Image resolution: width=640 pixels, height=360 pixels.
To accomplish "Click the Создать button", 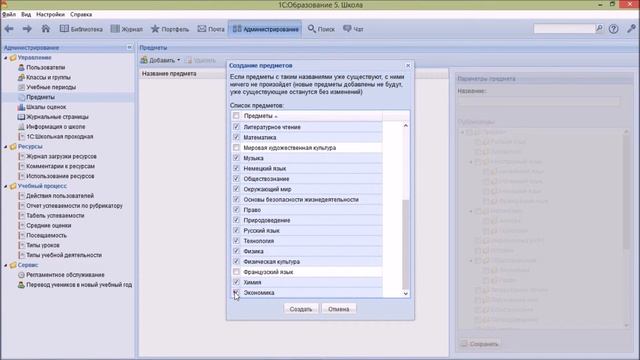I will click(x=301, y=309).
